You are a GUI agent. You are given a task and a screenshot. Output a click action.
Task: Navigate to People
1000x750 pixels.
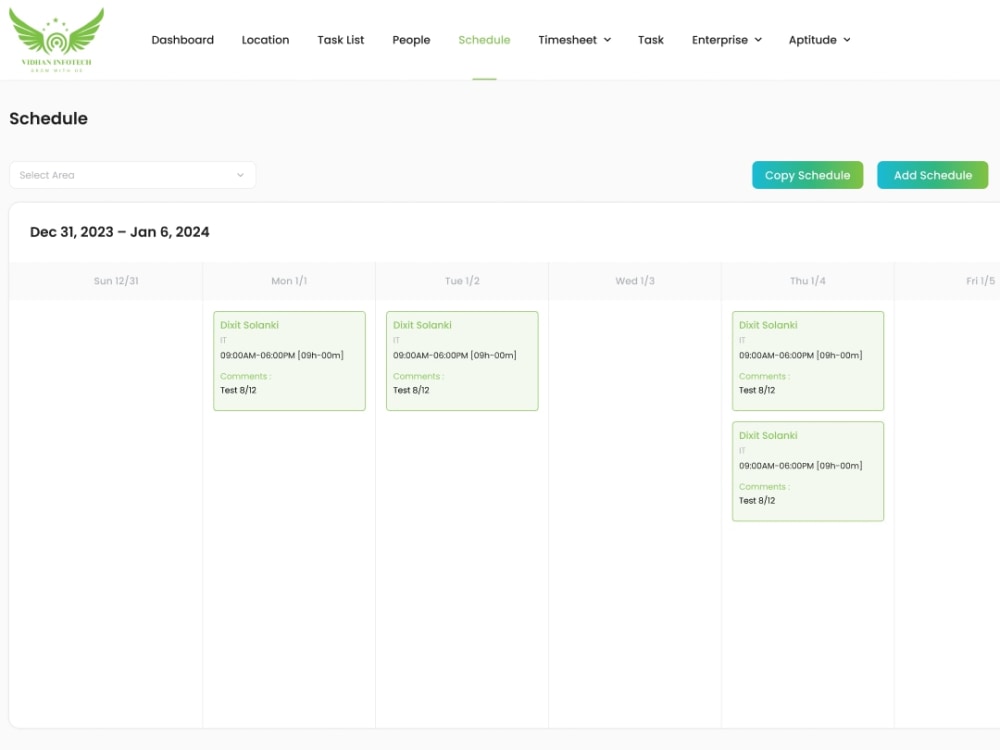(x=411, y=40)
